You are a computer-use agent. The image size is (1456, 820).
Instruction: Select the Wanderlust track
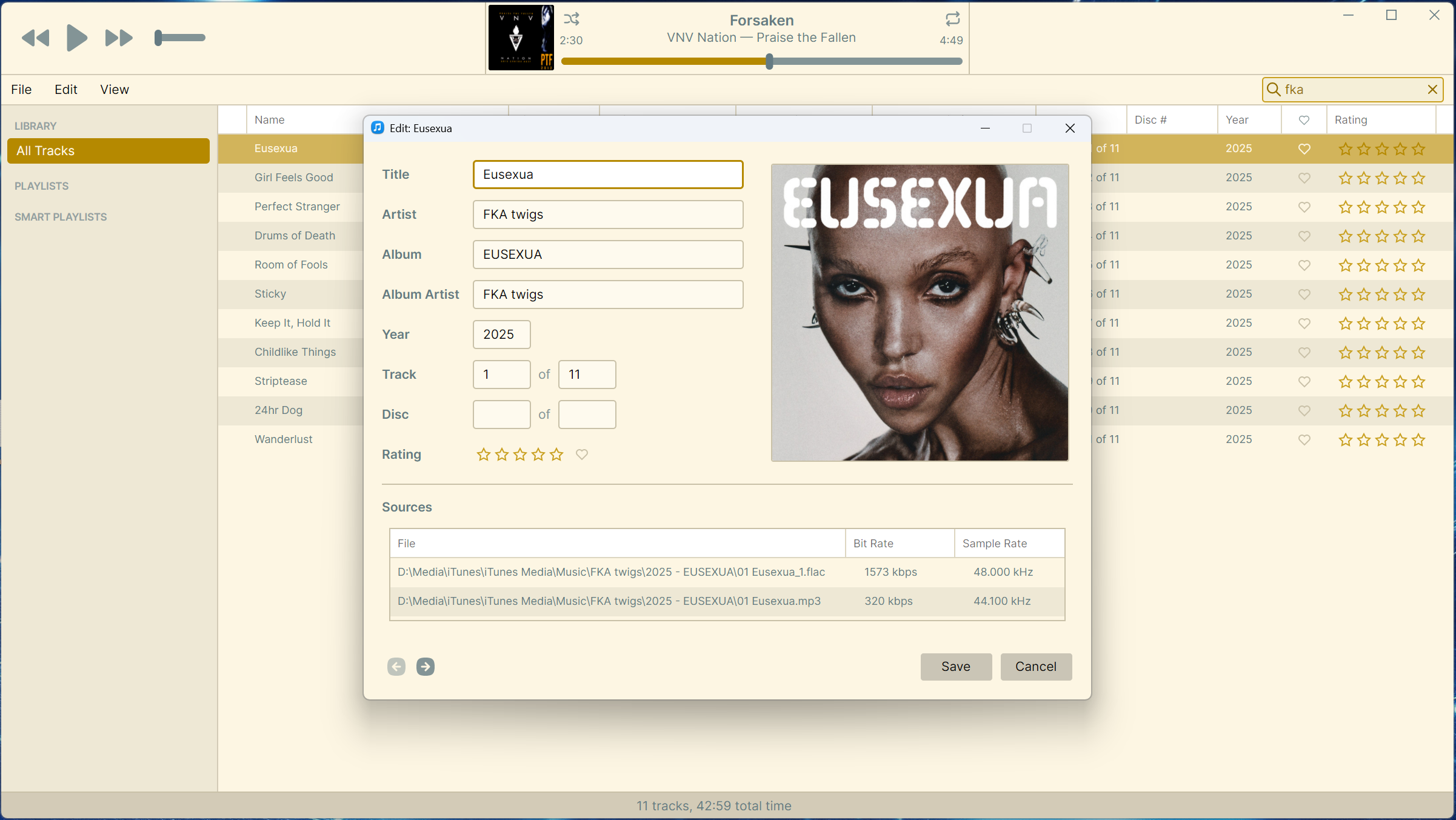pos(284,439)
